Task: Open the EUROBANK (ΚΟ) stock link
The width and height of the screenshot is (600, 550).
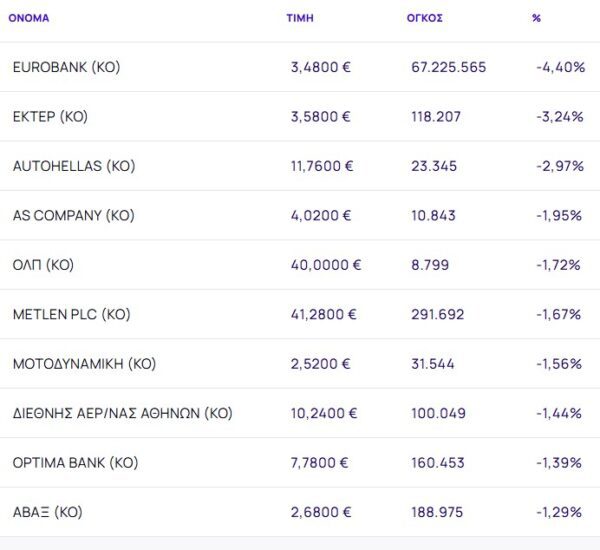Action: click(66, 67)
